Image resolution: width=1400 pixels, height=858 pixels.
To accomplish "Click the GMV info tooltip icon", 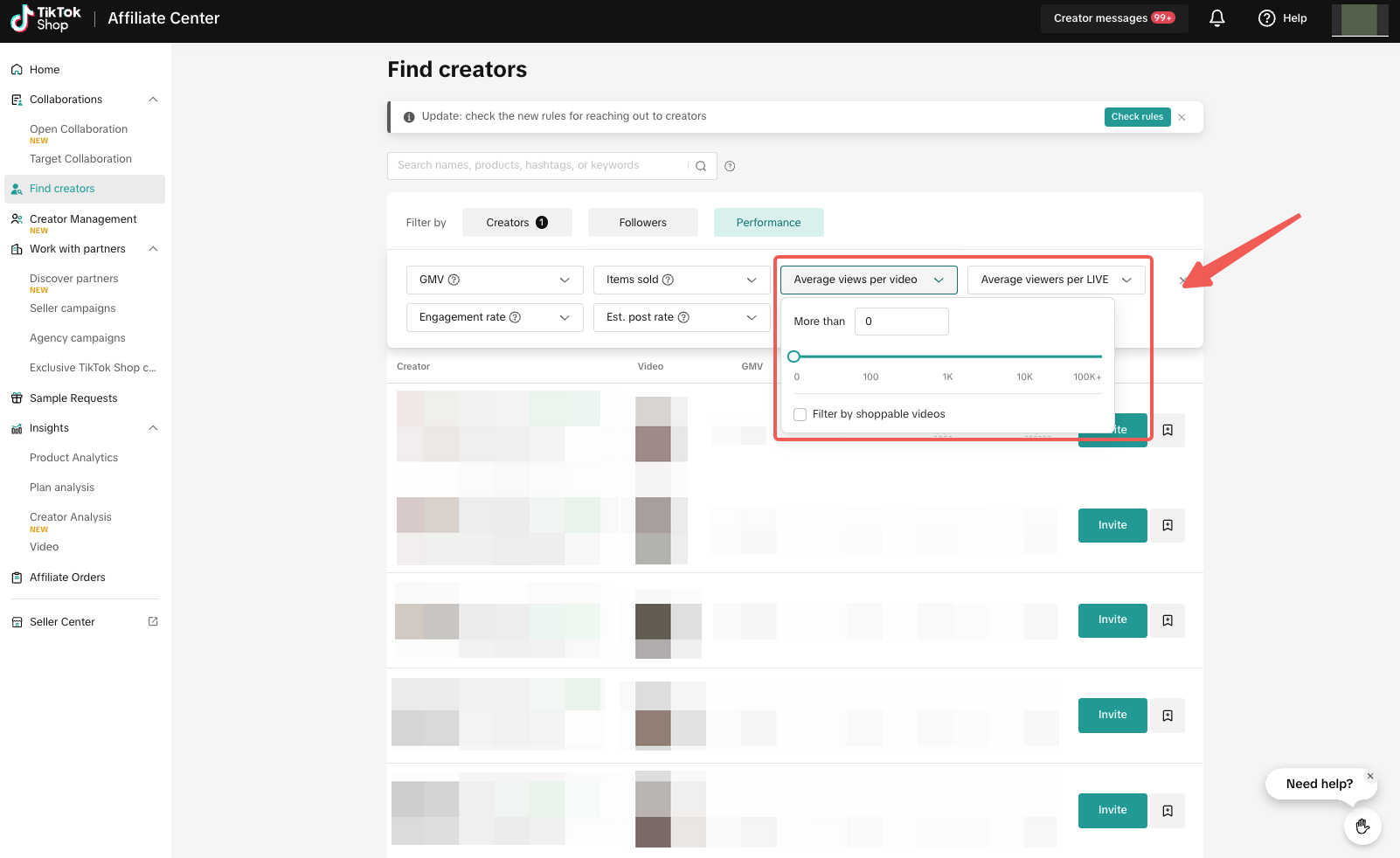I will coord(454,280).
